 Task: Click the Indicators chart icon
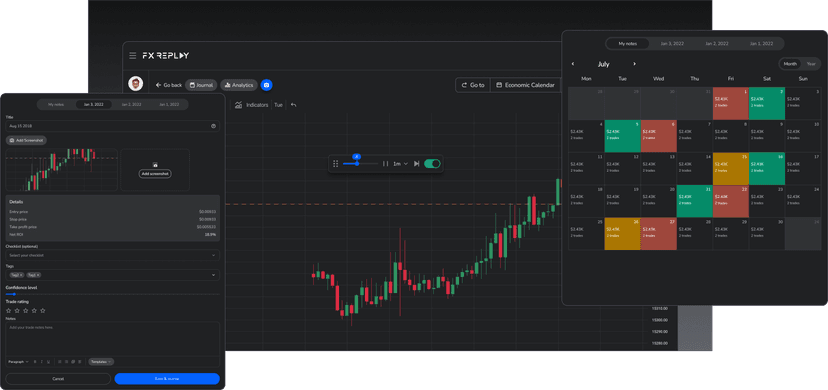[239, 105]
